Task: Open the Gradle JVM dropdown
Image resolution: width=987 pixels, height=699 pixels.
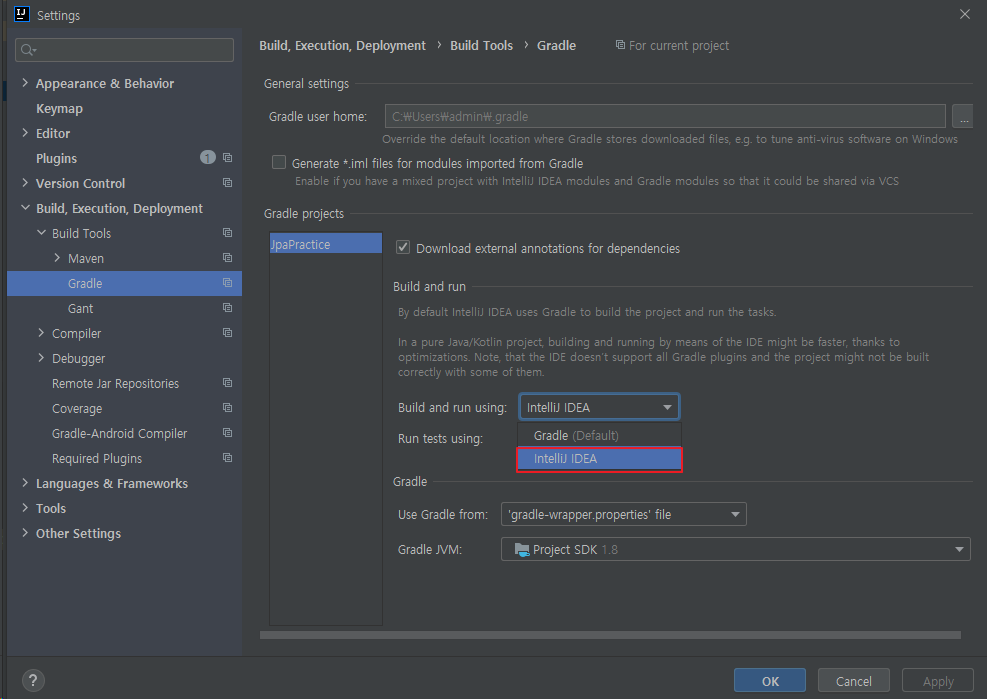Action: point(735,549)
